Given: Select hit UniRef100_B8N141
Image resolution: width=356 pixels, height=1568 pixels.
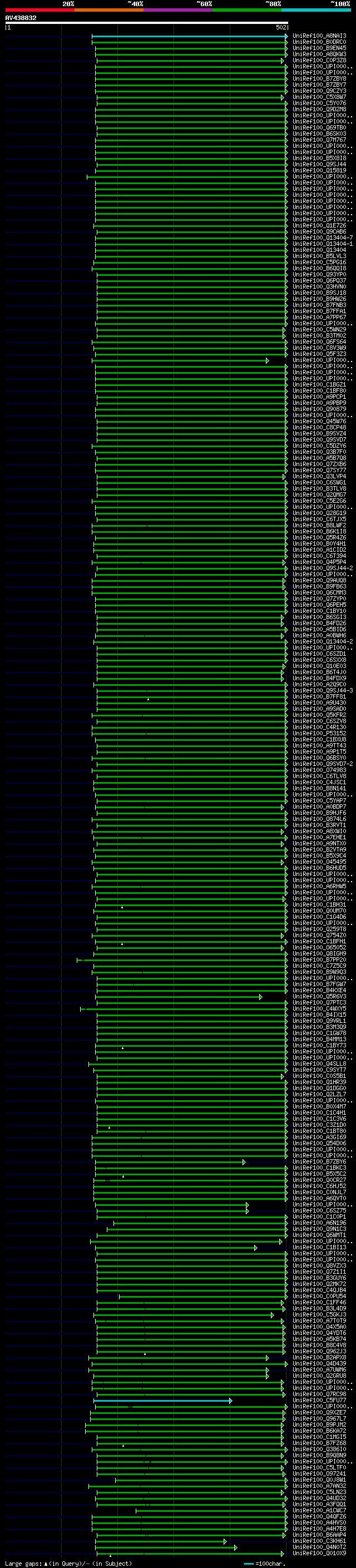Looking at the screenshot, I should point(319,788).
